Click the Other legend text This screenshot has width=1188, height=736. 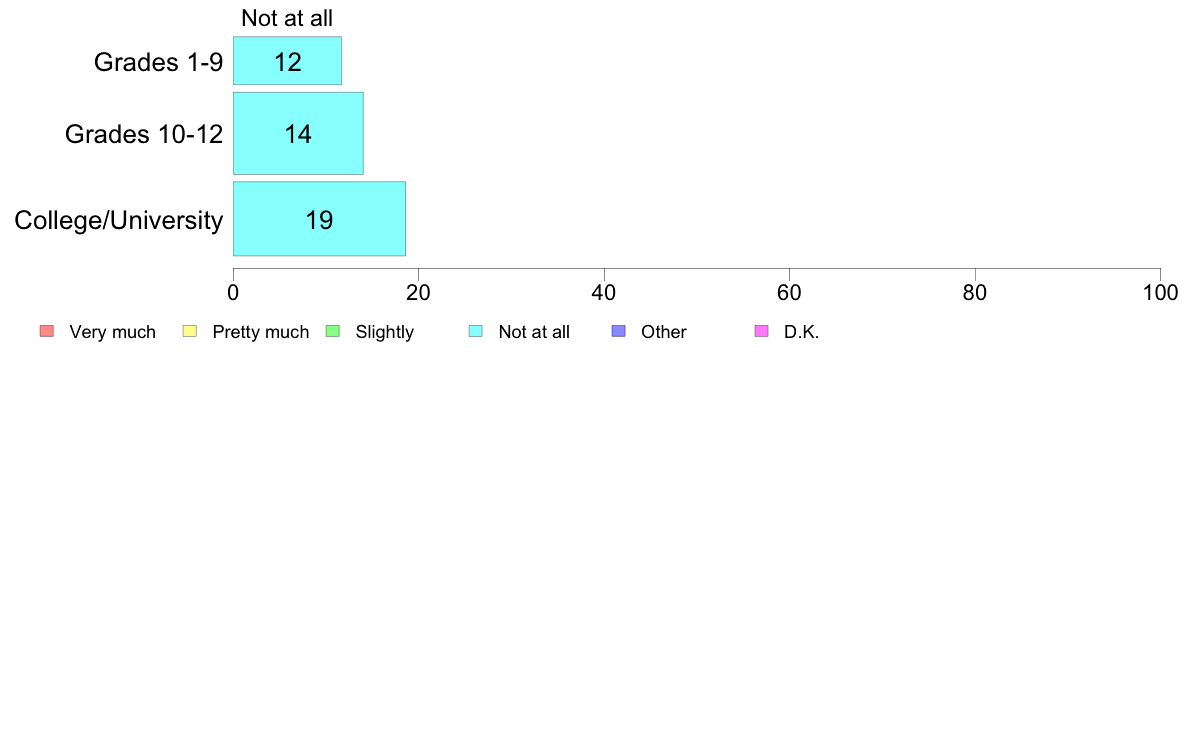(x=664, y=332)
